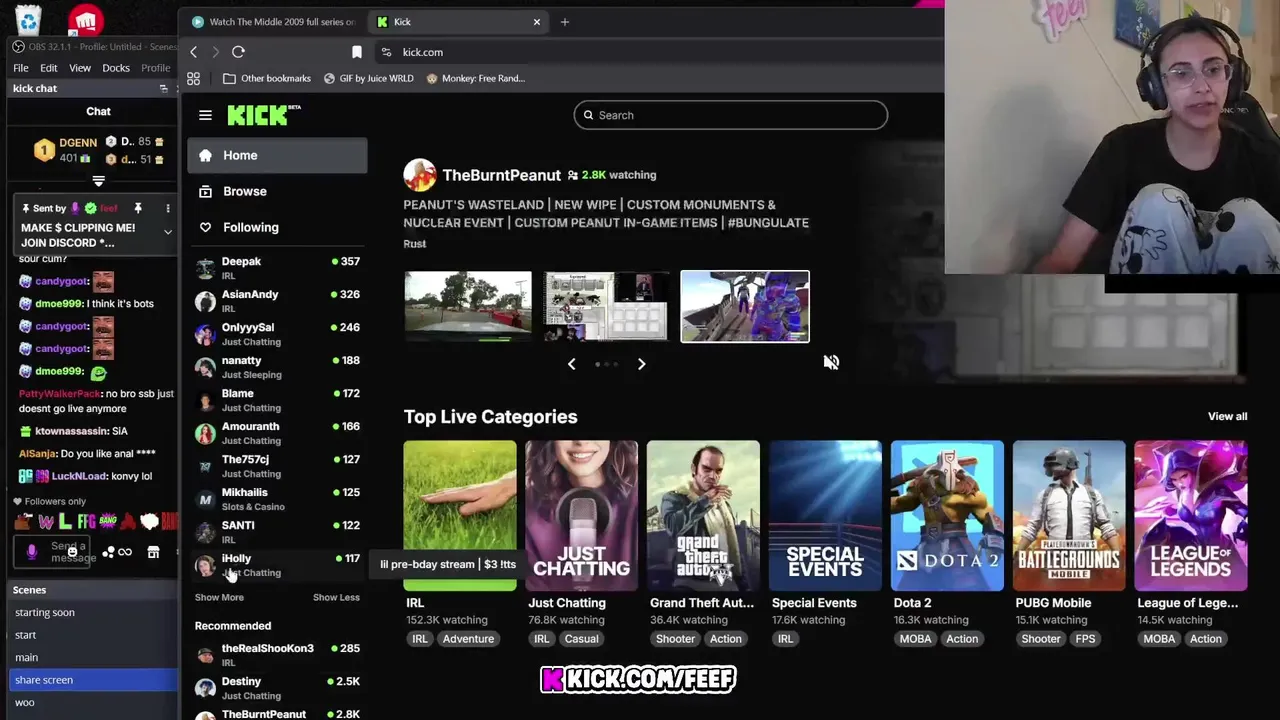Open Destiny in Recommended list
This screenshot has height=720, width=1280.
tap(277, 688)
